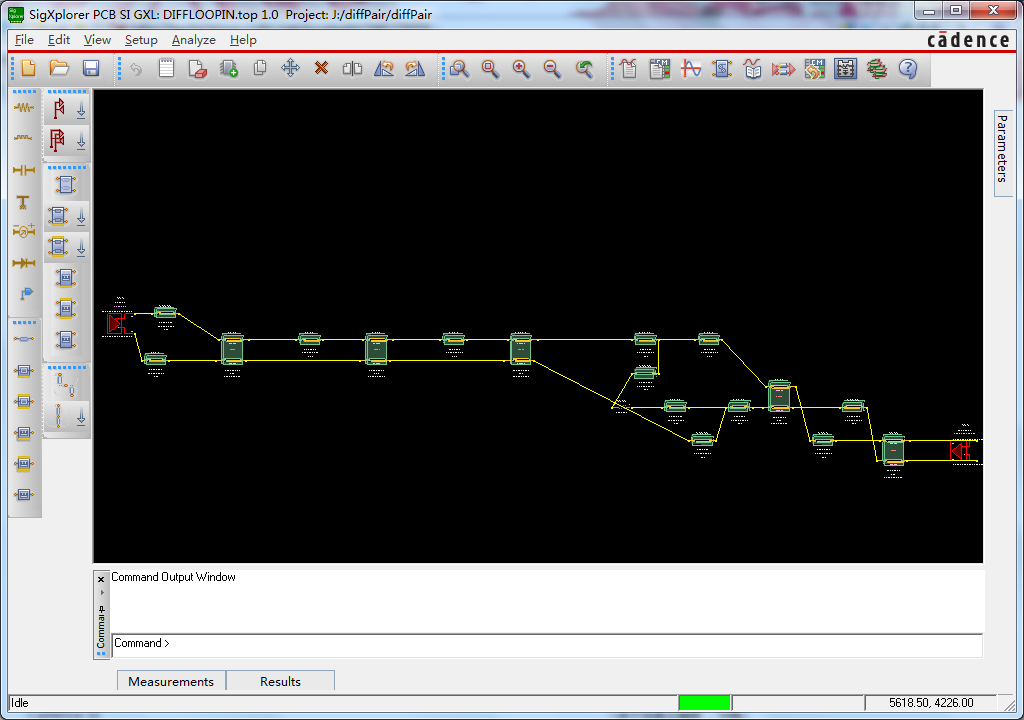Create a new topology with New icon

(28, 69)
